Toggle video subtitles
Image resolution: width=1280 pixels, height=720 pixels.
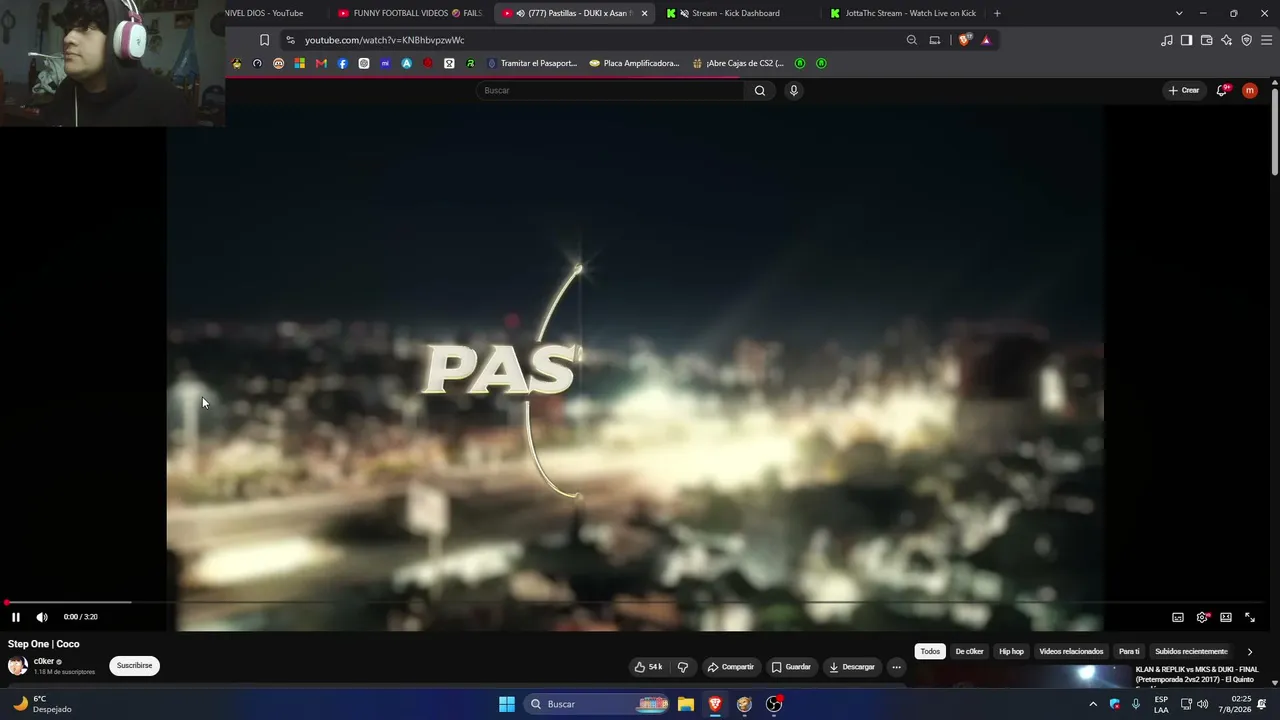click(x=1178, y=617)
